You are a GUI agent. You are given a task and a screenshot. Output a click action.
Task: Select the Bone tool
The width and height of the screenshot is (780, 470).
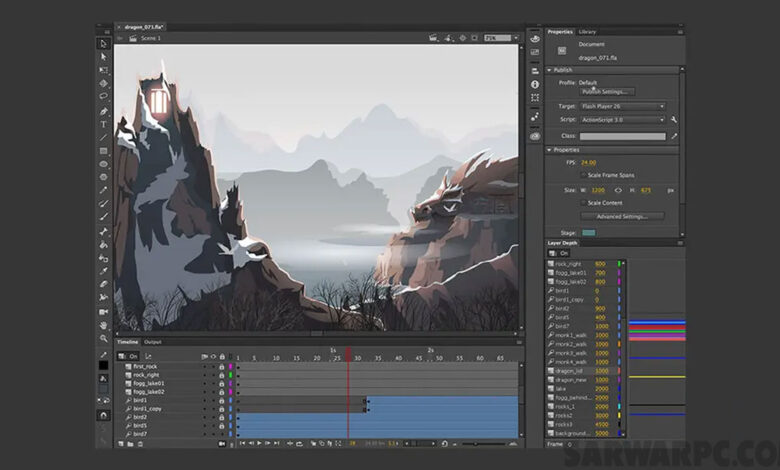103,231
